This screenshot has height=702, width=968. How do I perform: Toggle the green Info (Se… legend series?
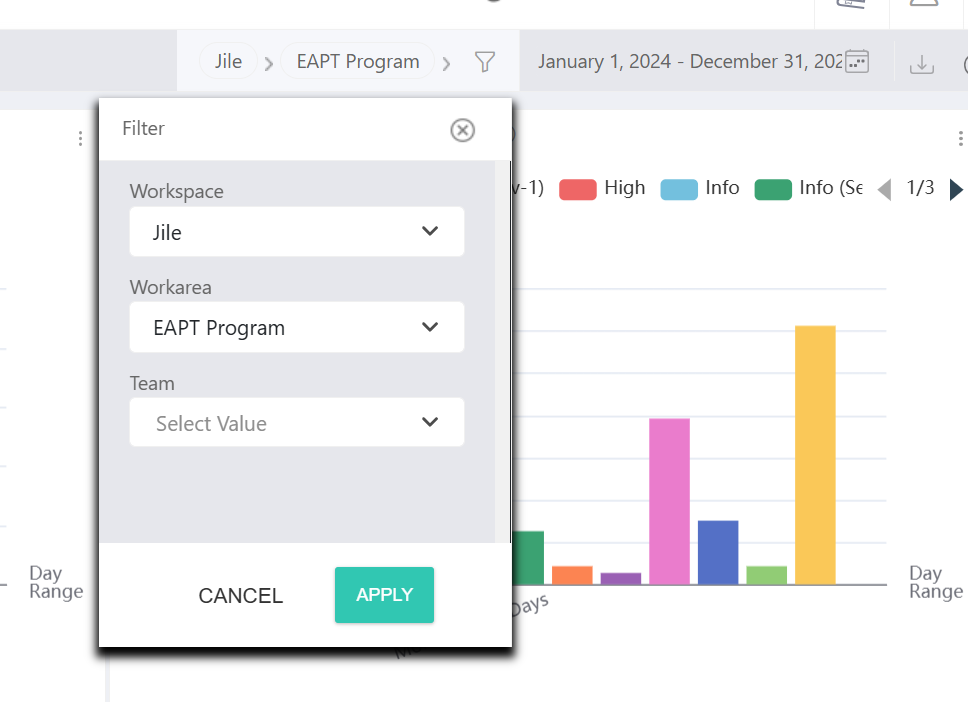pos(808,188)
